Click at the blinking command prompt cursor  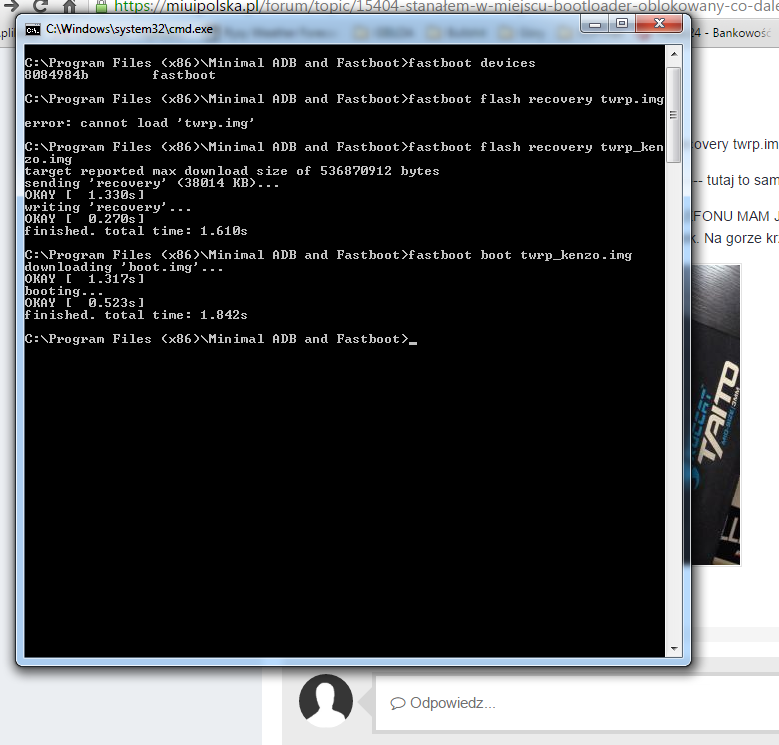click(x=412, y=340)
